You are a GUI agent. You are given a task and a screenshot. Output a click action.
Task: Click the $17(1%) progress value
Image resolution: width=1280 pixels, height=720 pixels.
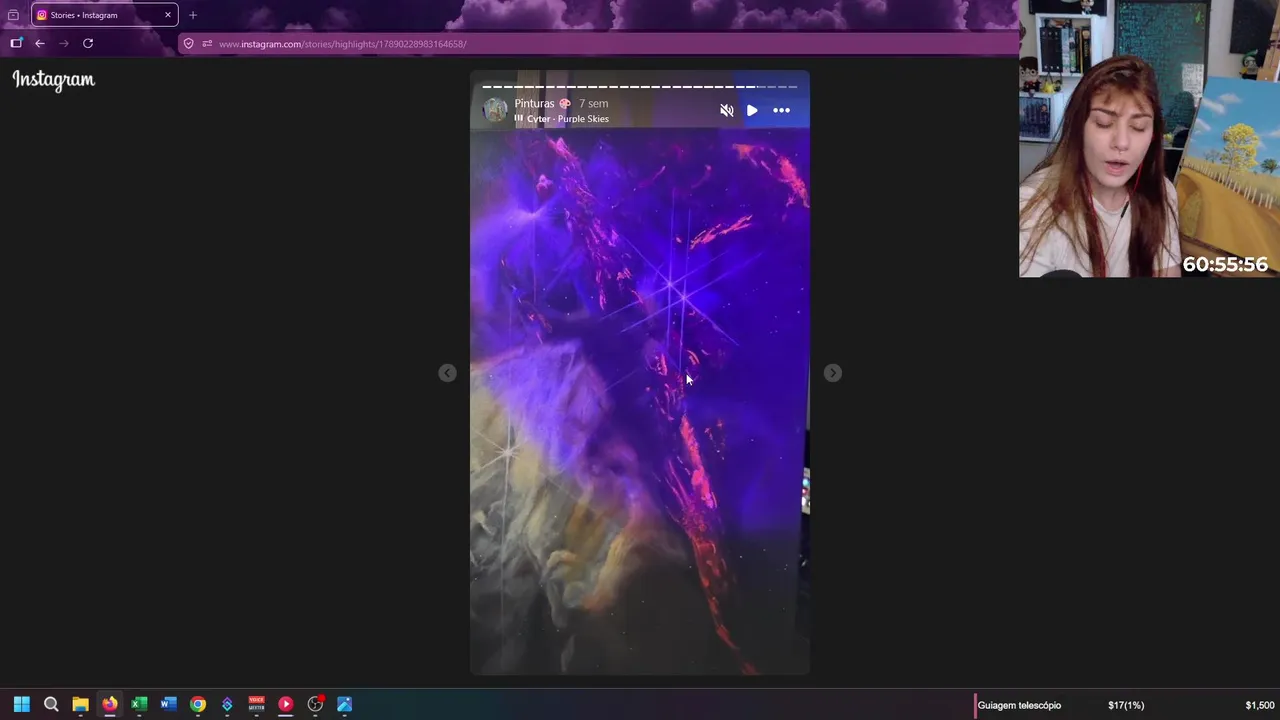coord(1126,705)
